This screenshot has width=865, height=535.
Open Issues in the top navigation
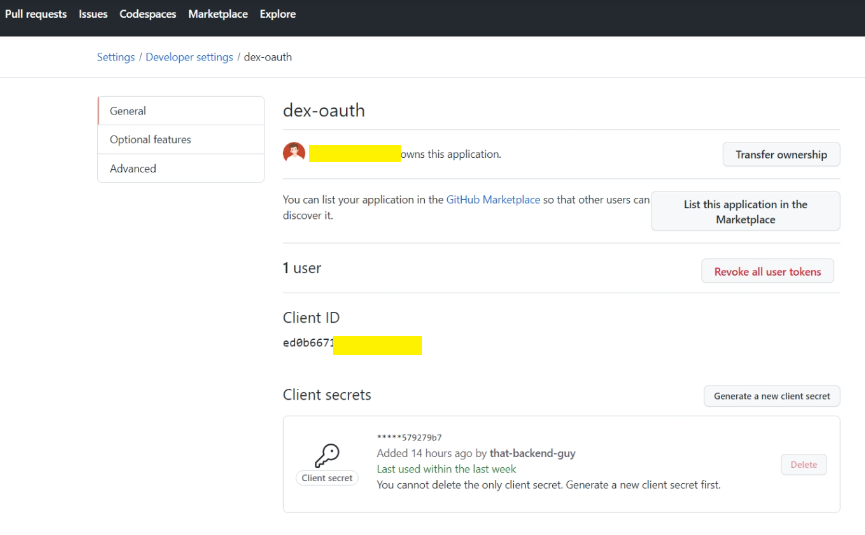(x=93, y=14)
